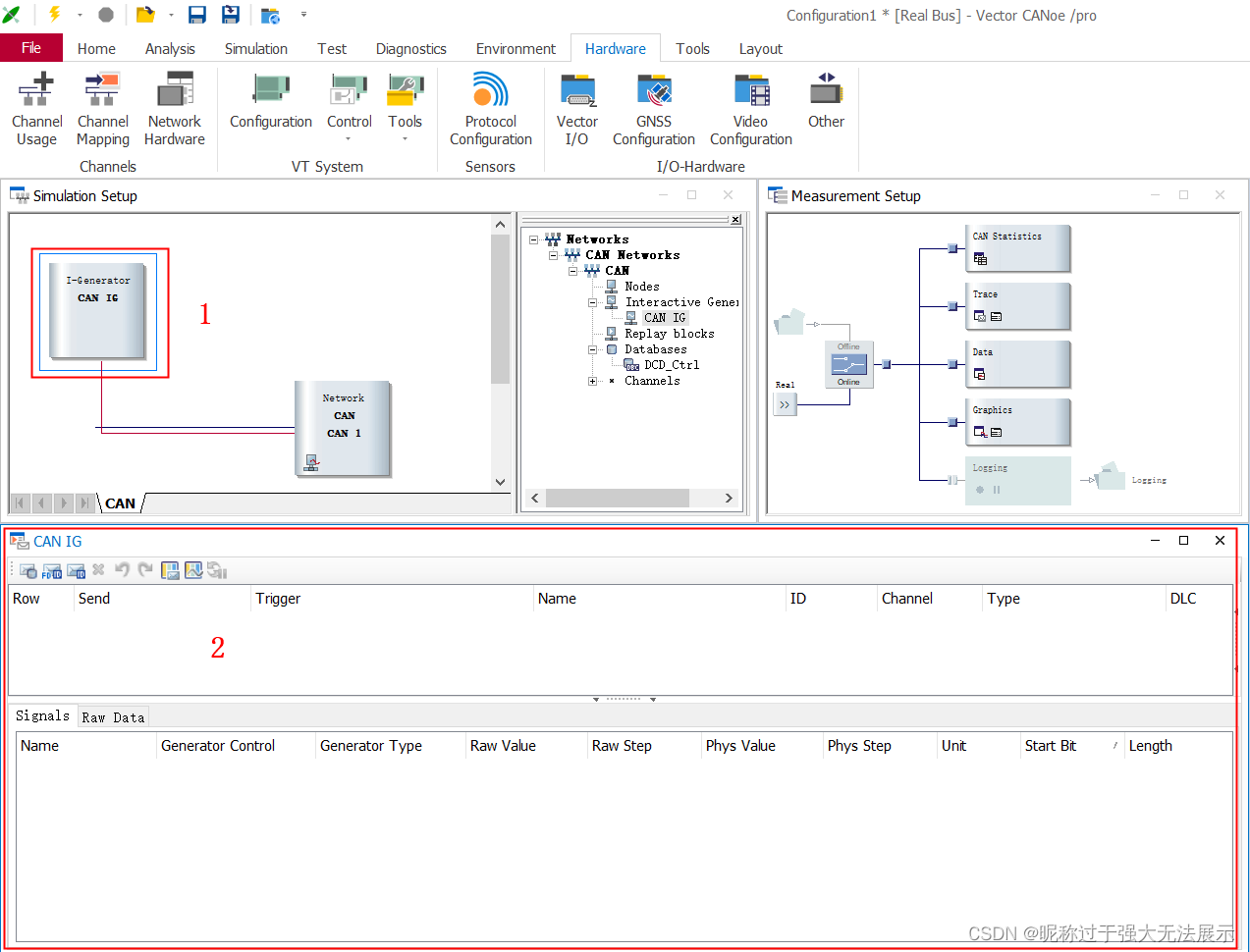The image size is (1250, 952).
Task: Toggle the Offline/Online mode switch
Action: click(x=849, y=364)
